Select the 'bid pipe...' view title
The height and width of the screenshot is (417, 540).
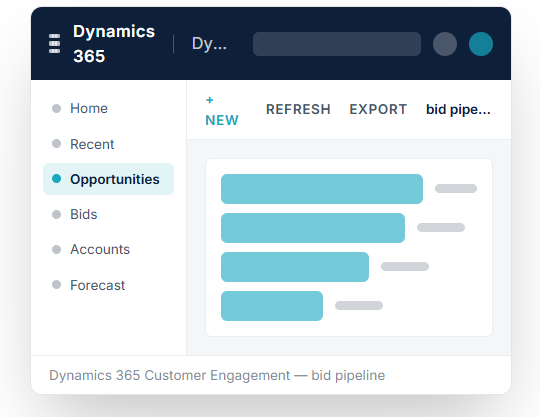coord(458,110)
